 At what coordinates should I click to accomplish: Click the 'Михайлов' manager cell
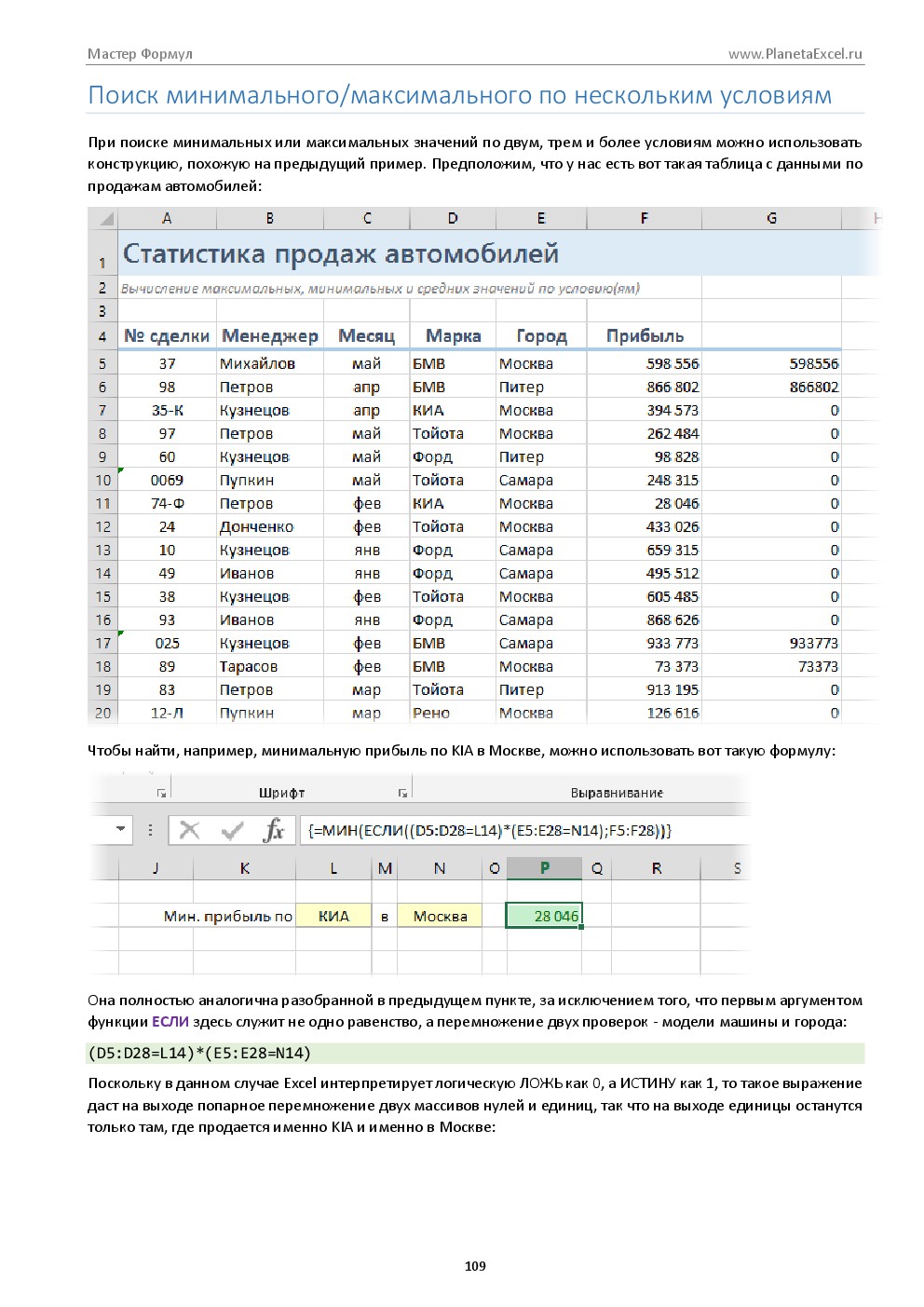tap(270, 363)
